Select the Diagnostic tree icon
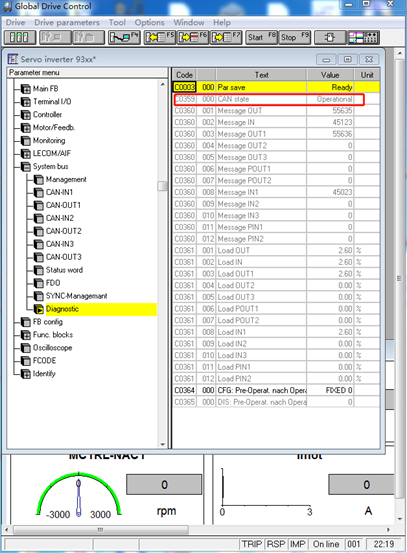The height and width of the screenshot is (553, 407). click(x=38, y=309)
